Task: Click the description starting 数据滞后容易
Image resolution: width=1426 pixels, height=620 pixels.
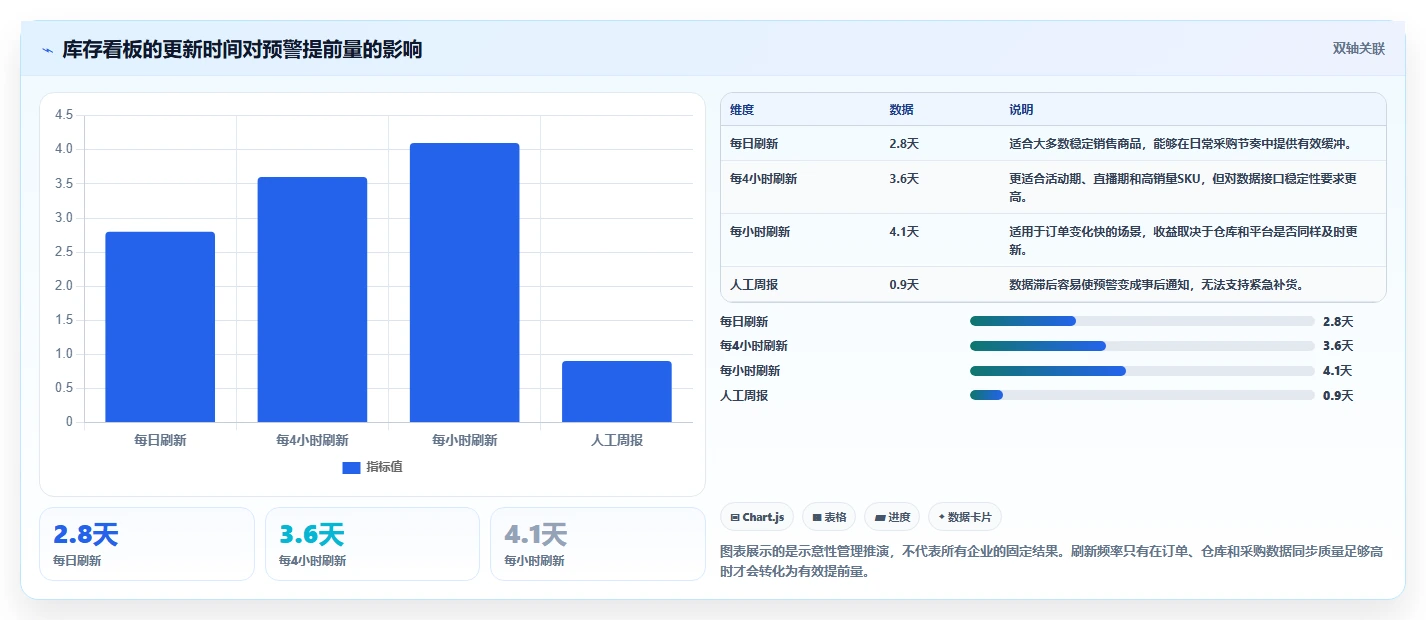Action: tap(1156, 285)
